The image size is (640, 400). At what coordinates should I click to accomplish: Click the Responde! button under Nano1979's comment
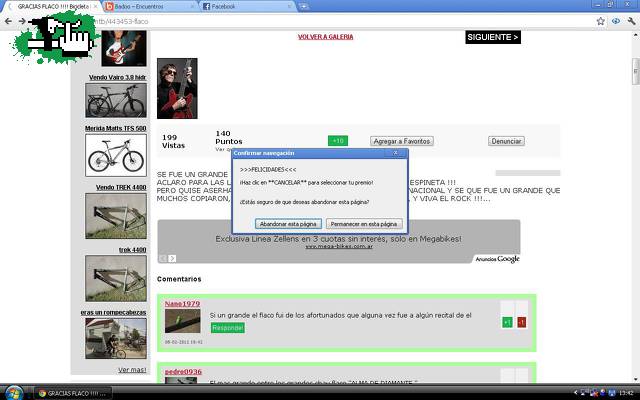(x=226, y=327)
